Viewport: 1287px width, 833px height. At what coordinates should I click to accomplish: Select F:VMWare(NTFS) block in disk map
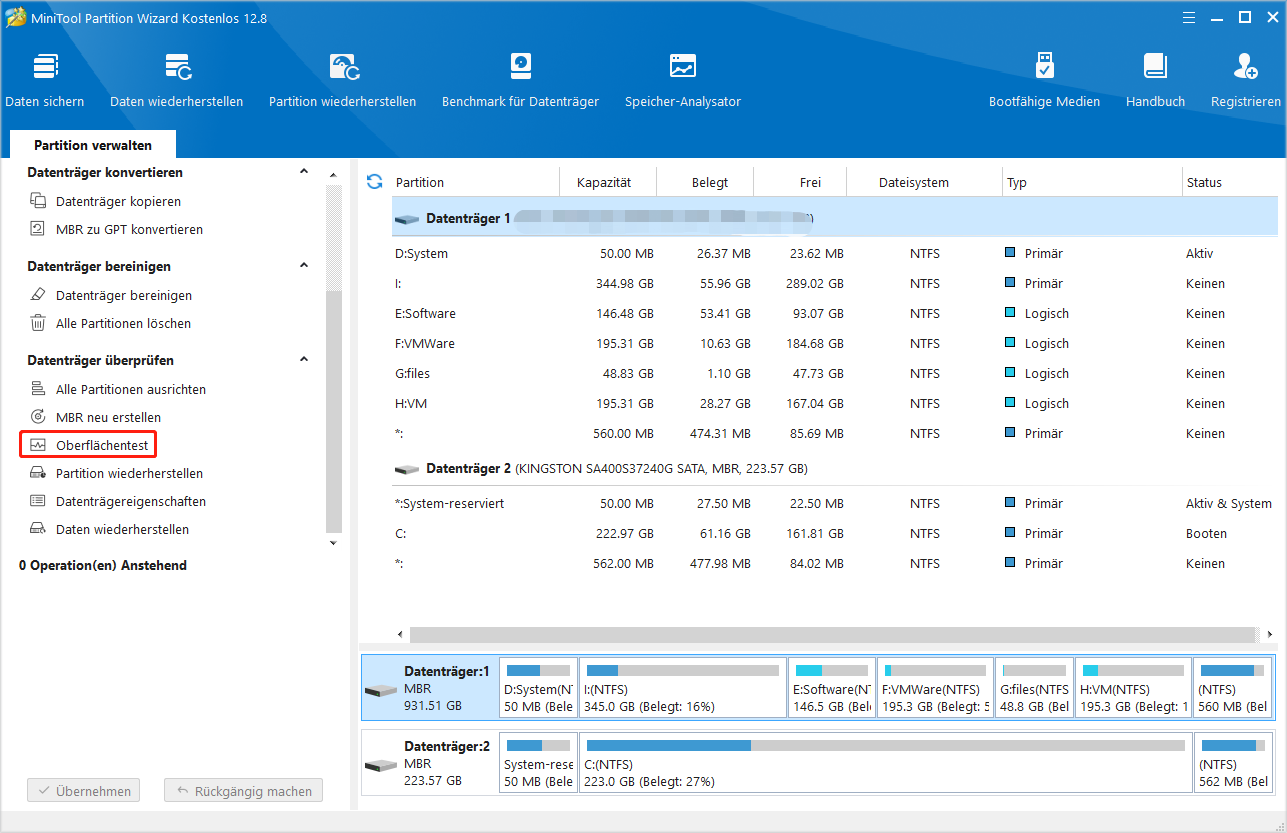pos(936,688)
